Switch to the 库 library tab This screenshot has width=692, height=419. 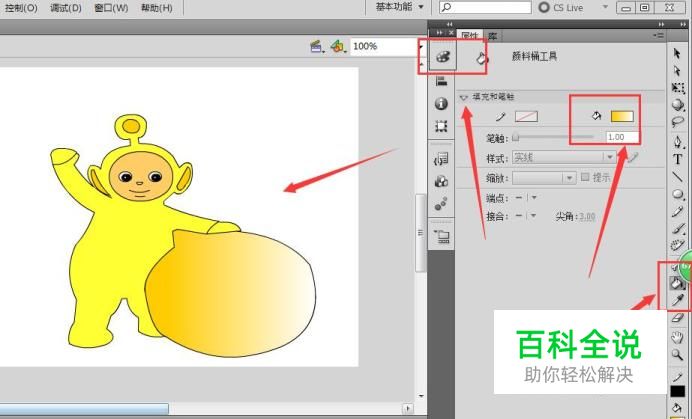click(x=493, y=36)
